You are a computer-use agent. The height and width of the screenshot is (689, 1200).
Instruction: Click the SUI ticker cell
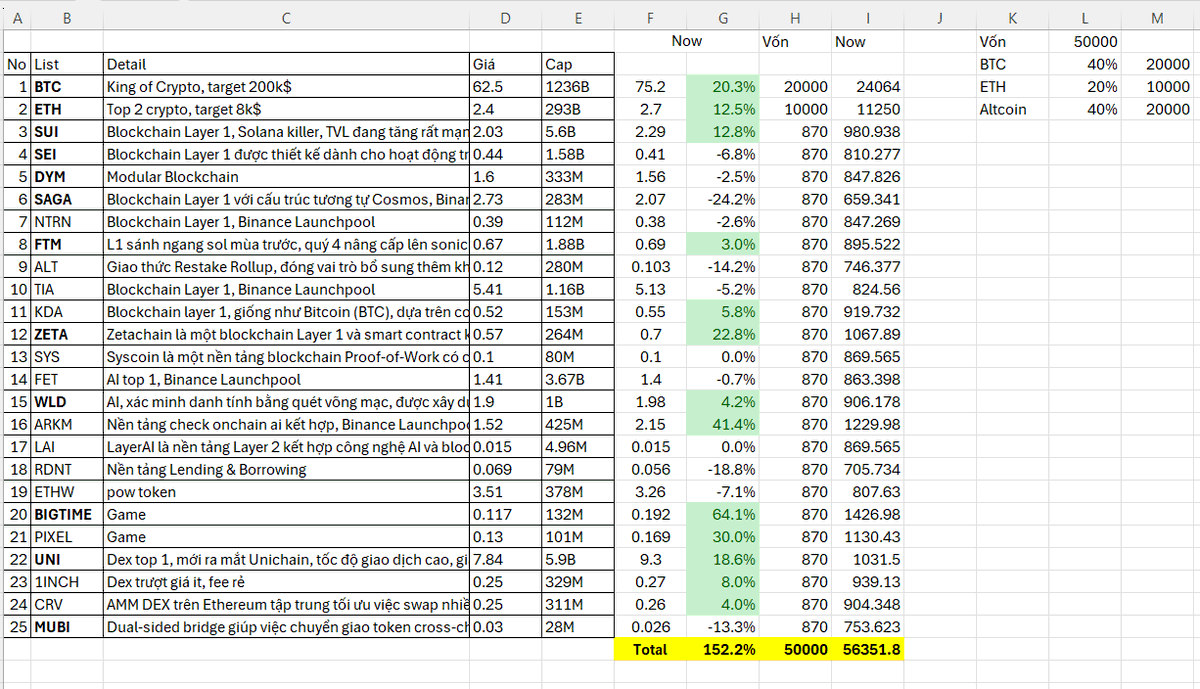[67, 131]
